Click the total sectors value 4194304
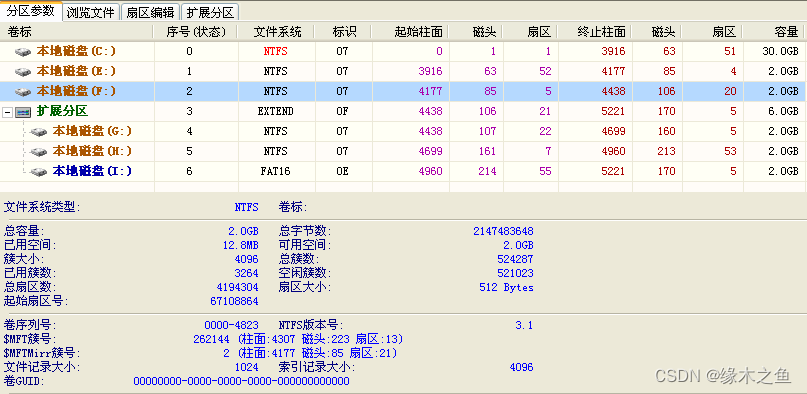Image resolution: width=807 pixels, height=394 pixels. click(237, 287)
